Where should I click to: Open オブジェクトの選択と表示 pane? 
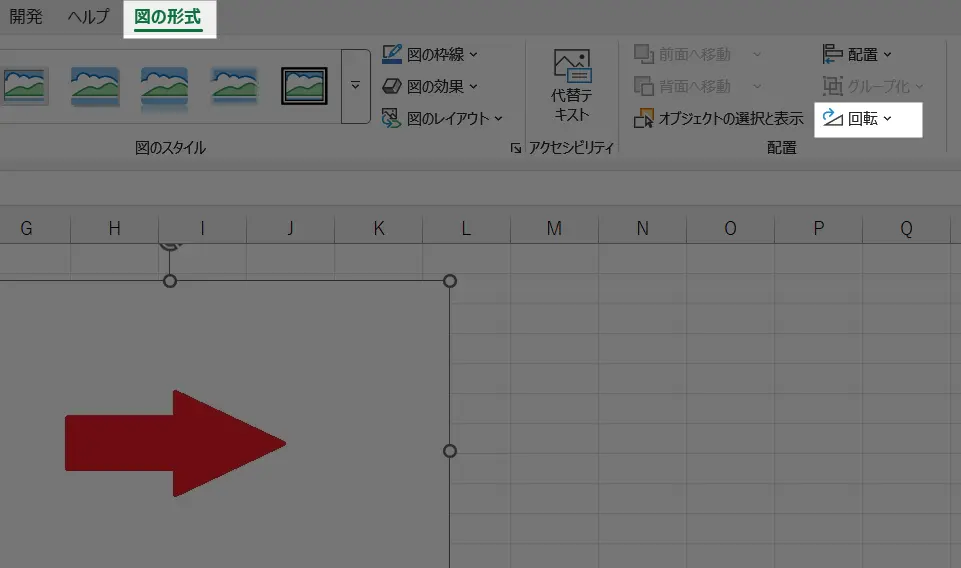(719, 118)
